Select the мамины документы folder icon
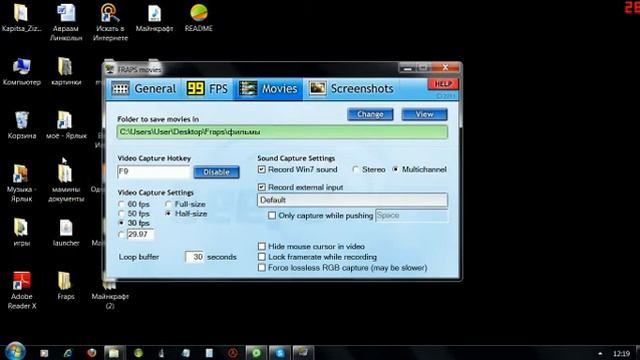 [65, 174]
